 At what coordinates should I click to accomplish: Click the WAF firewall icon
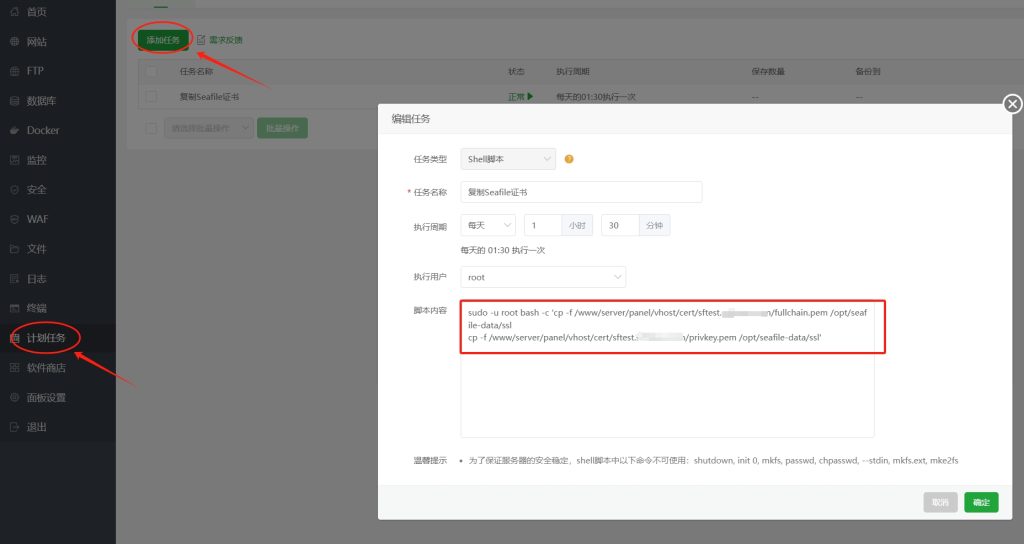[14, 219]
